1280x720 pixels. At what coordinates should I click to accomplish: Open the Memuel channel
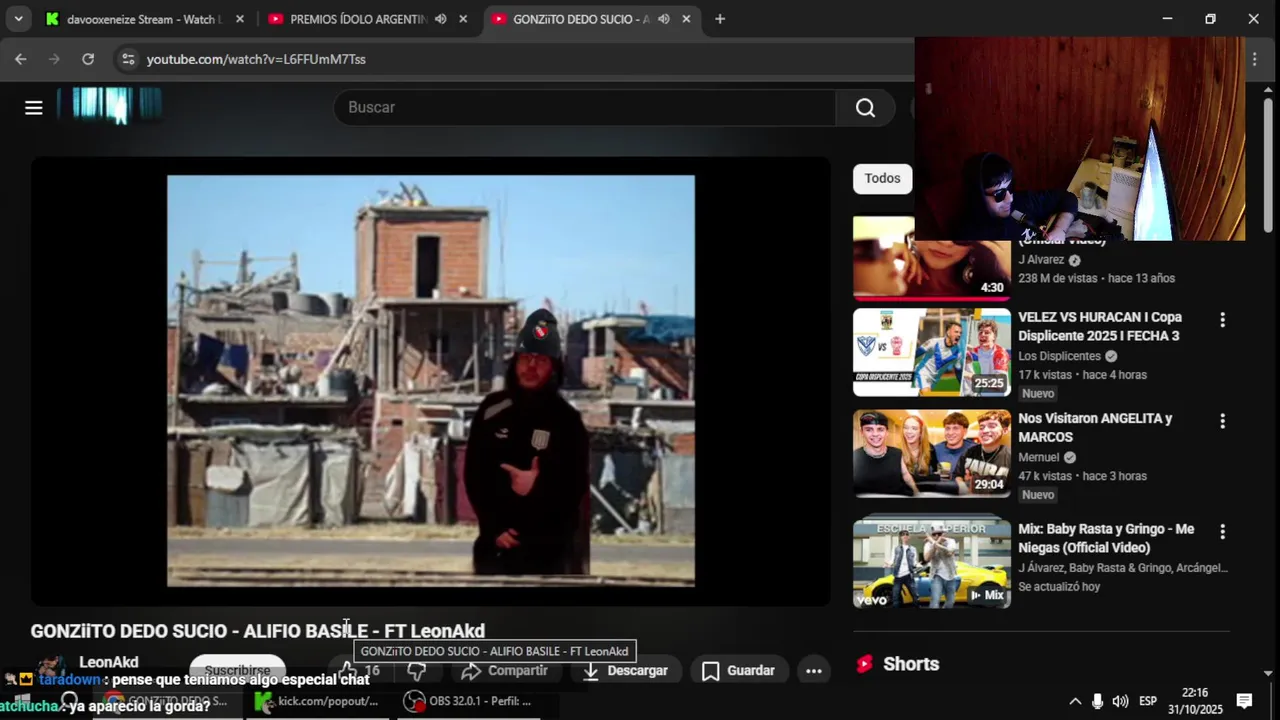[x=1038, y=458]
